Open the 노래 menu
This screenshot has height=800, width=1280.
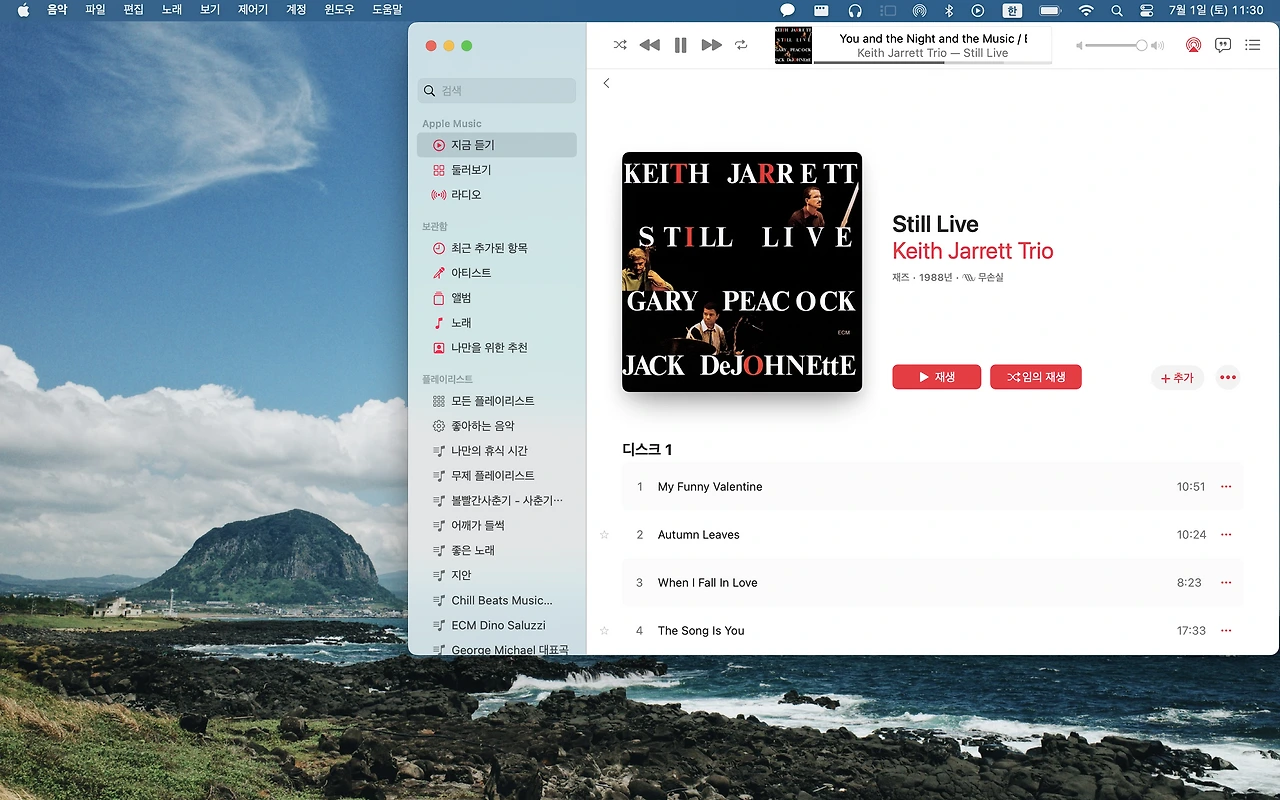171,10
